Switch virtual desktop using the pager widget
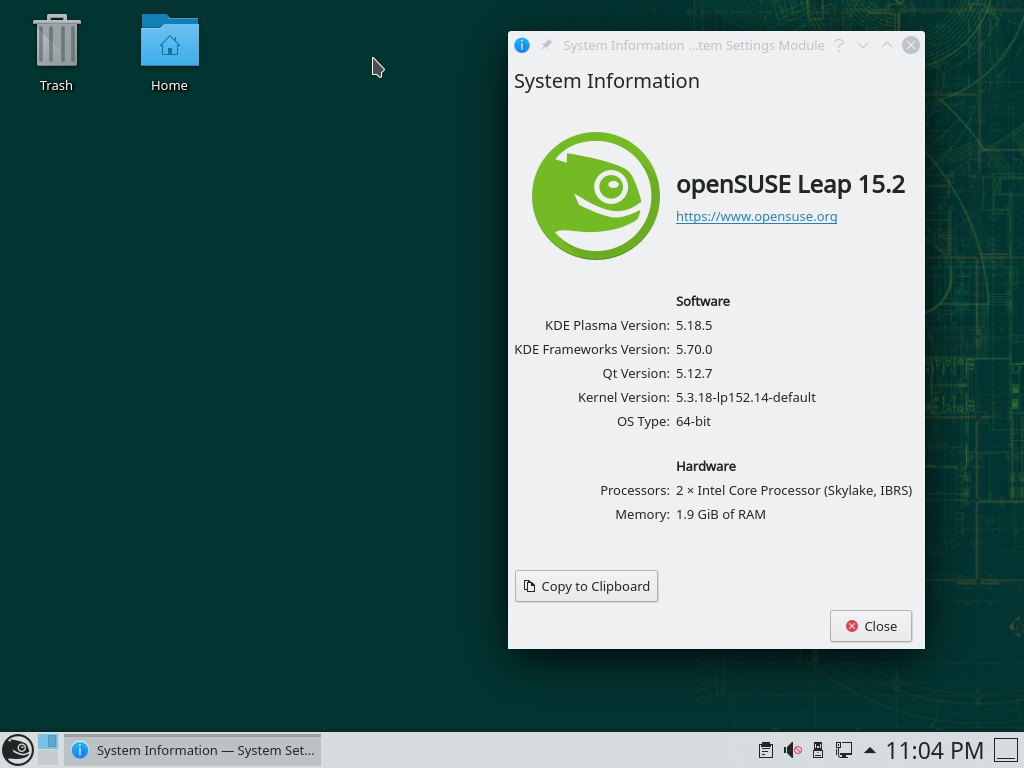The image size is (1024, 768). coord(47,750)
